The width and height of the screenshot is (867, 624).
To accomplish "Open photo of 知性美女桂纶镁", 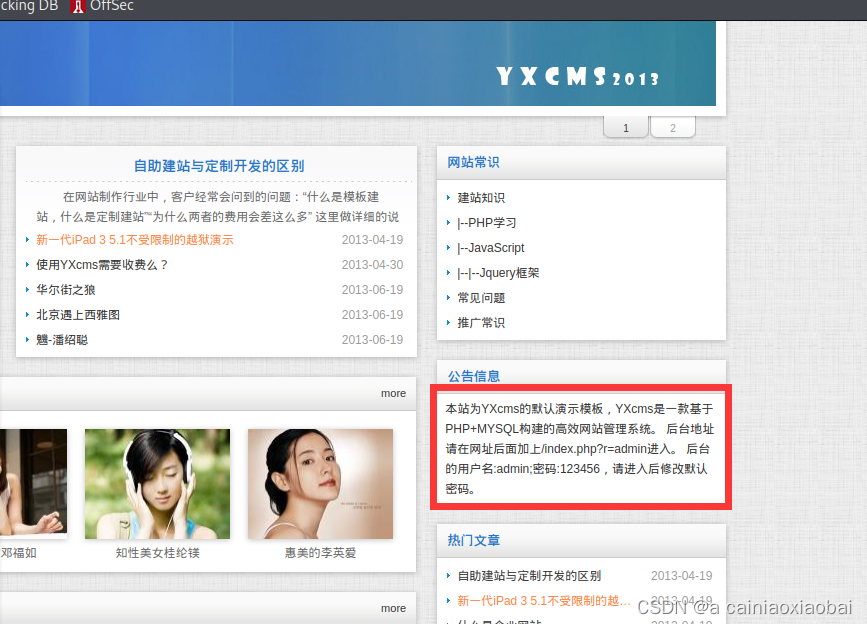I will [157, 484].
